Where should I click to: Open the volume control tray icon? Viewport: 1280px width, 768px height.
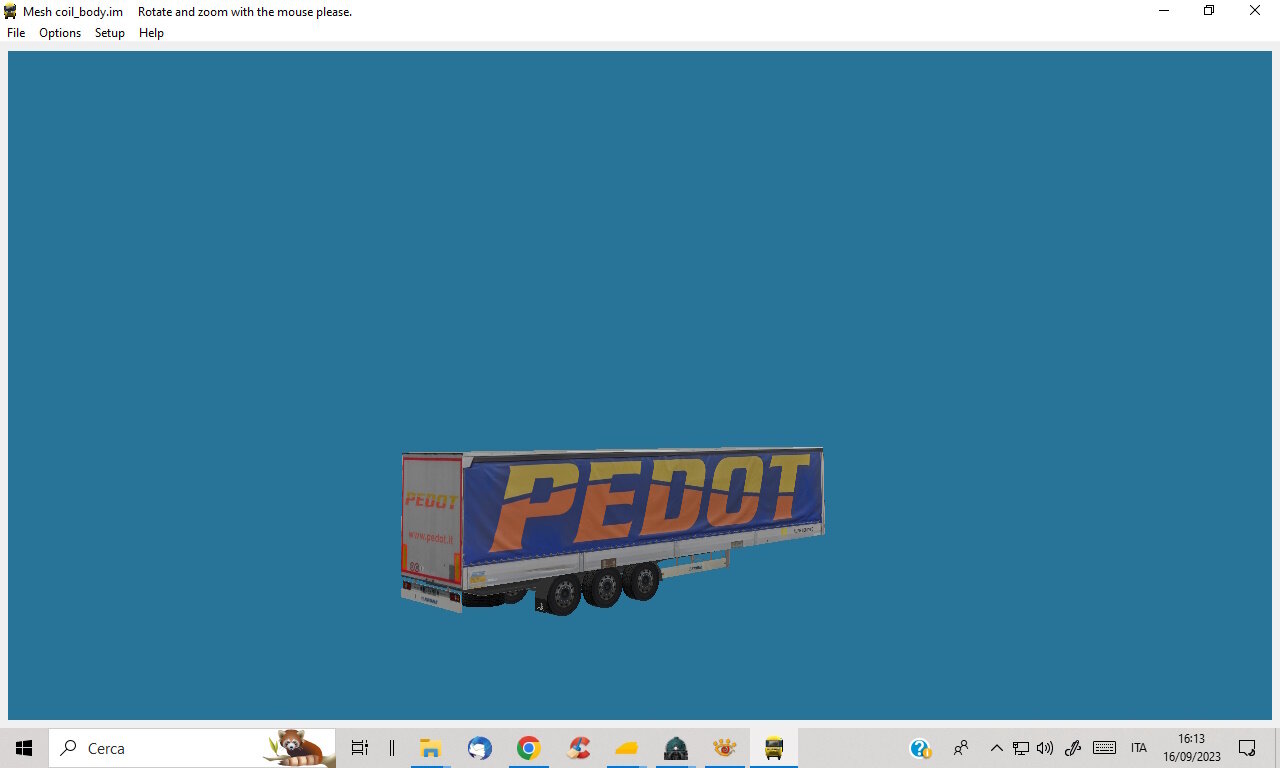click(x=1046, y=748)
